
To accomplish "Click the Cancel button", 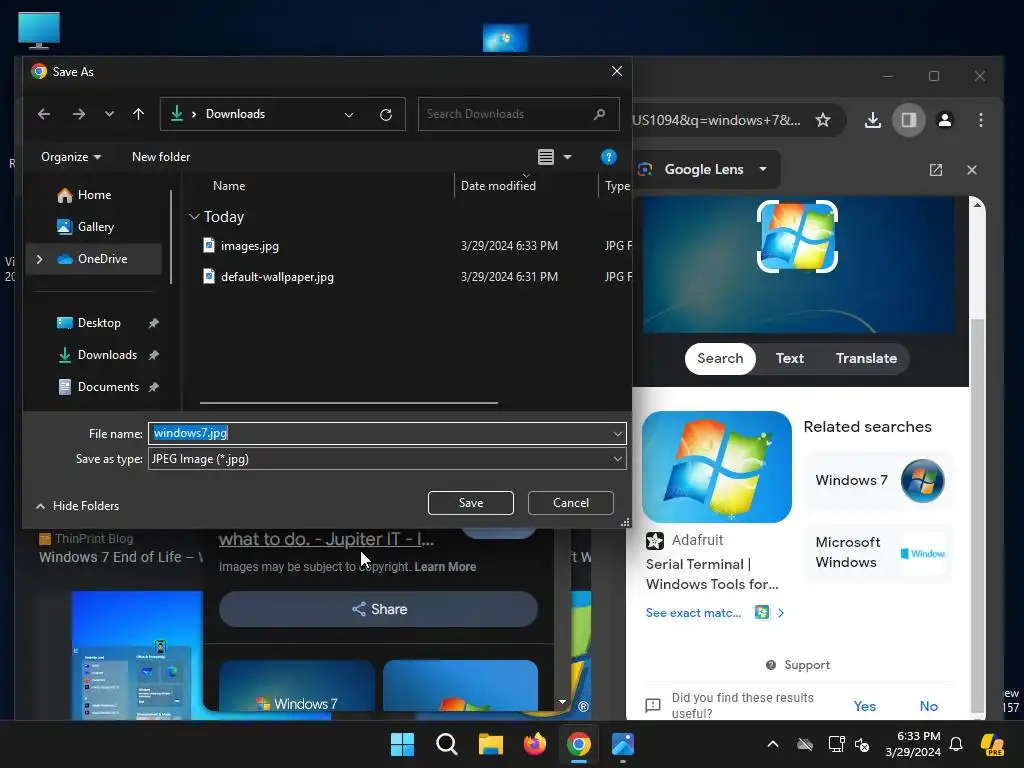I will coord(571,503).
